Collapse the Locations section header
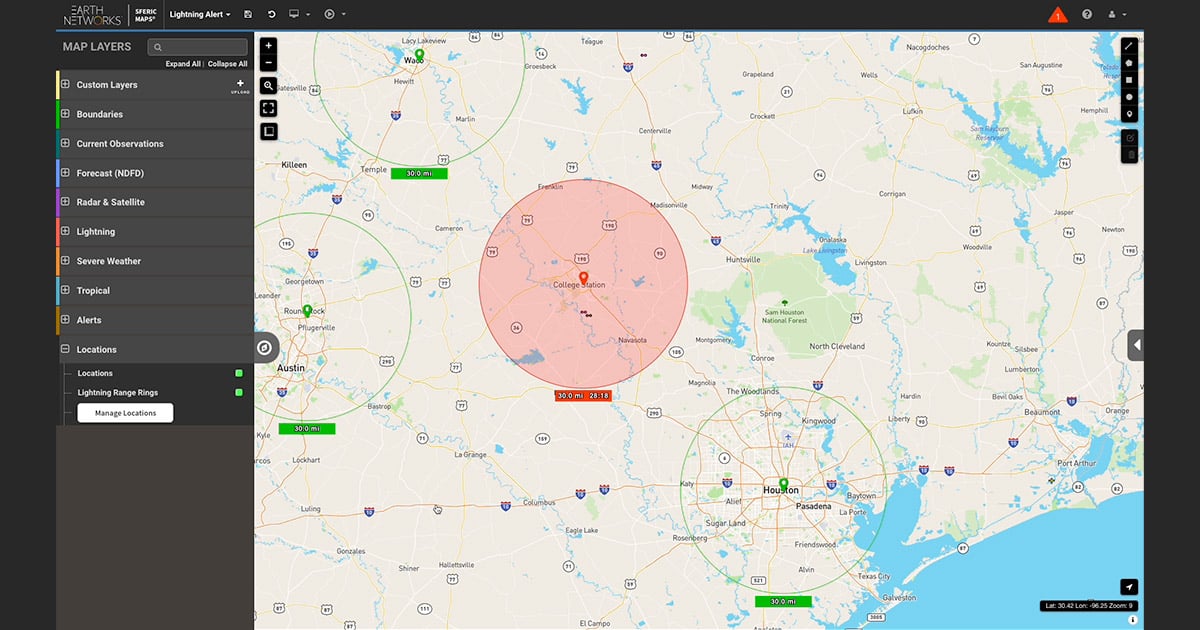The height and width of the screenshot is (630, 1200). pyautogui.click(x=66, y=349)
